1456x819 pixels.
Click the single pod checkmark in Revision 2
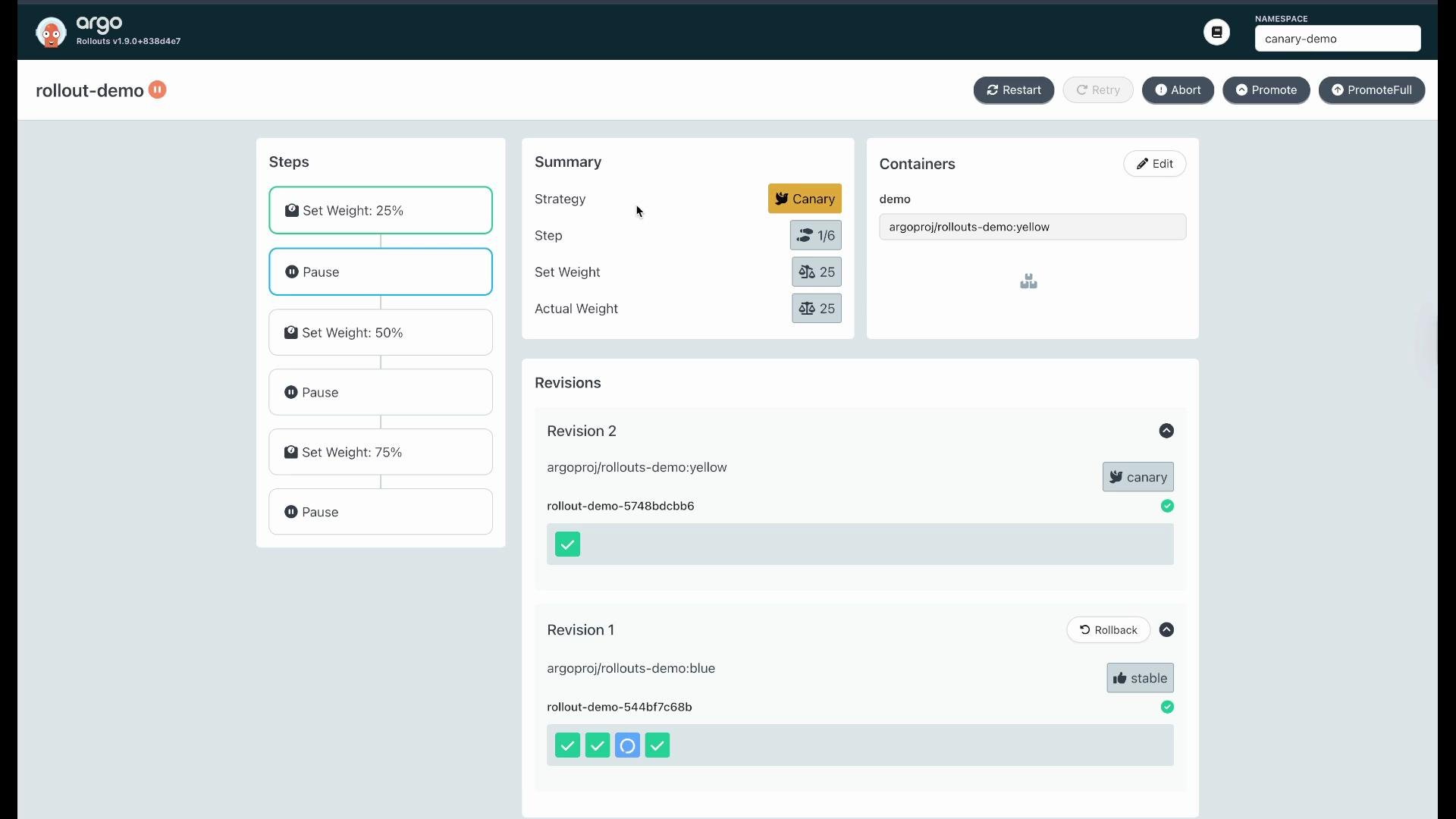pos(567,544)
